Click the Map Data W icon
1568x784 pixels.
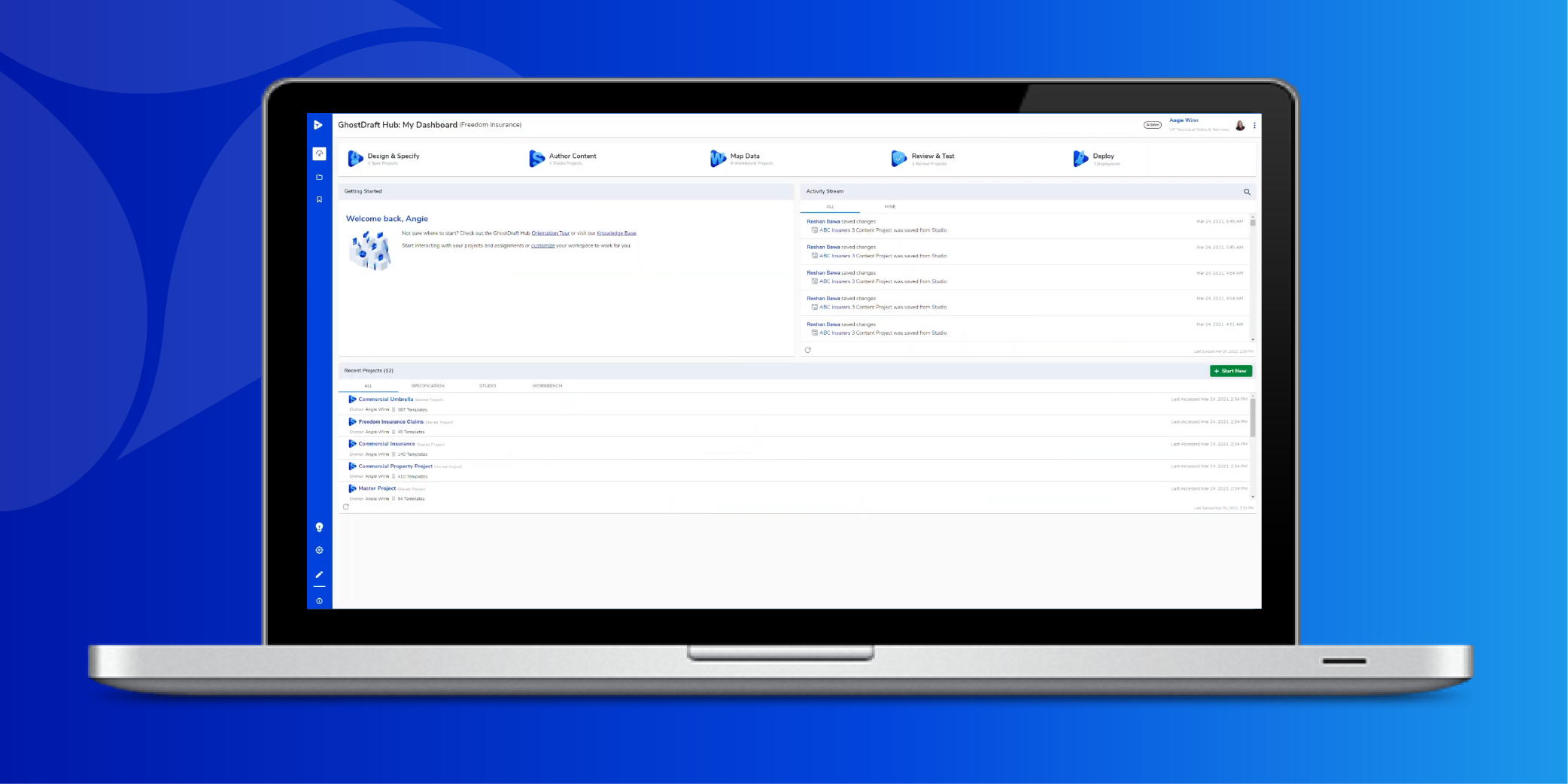[x=718, y=158]
